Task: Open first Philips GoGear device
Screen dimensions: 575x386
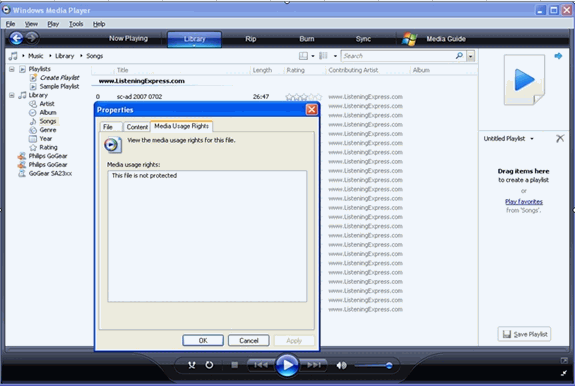Action: point(48,156)
